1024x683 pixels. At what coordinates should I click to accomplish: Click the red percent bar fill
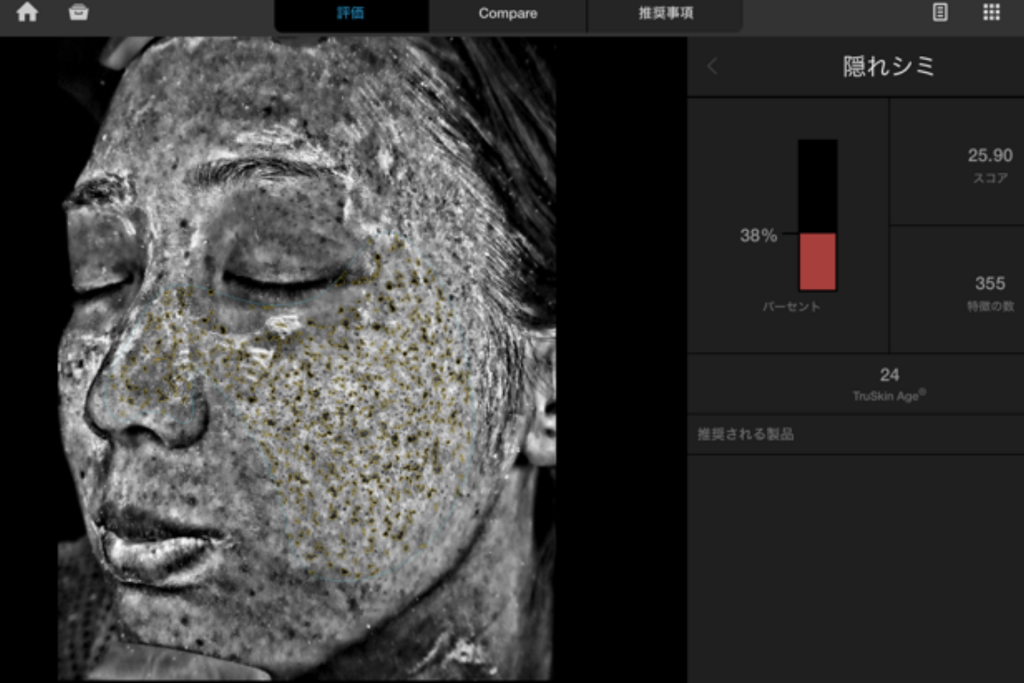817,262
